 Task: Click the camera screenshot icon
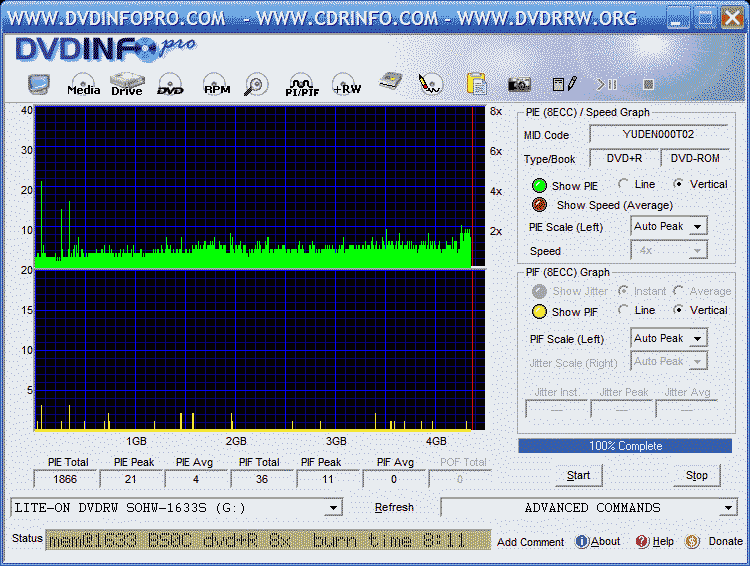pos(518,85)
